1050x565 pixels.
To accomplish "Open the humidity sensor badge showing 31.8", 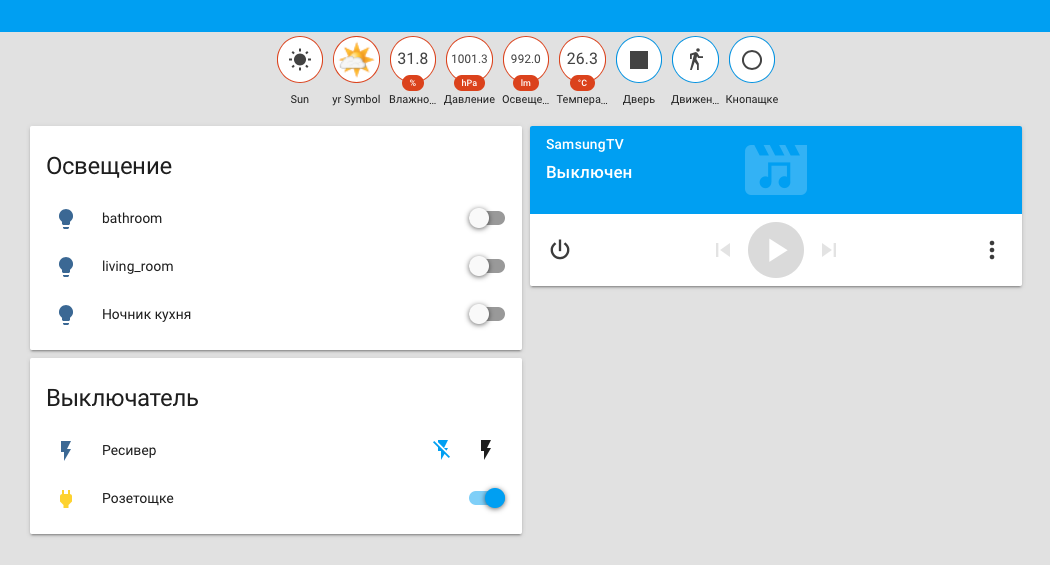I will click(413, 60).
